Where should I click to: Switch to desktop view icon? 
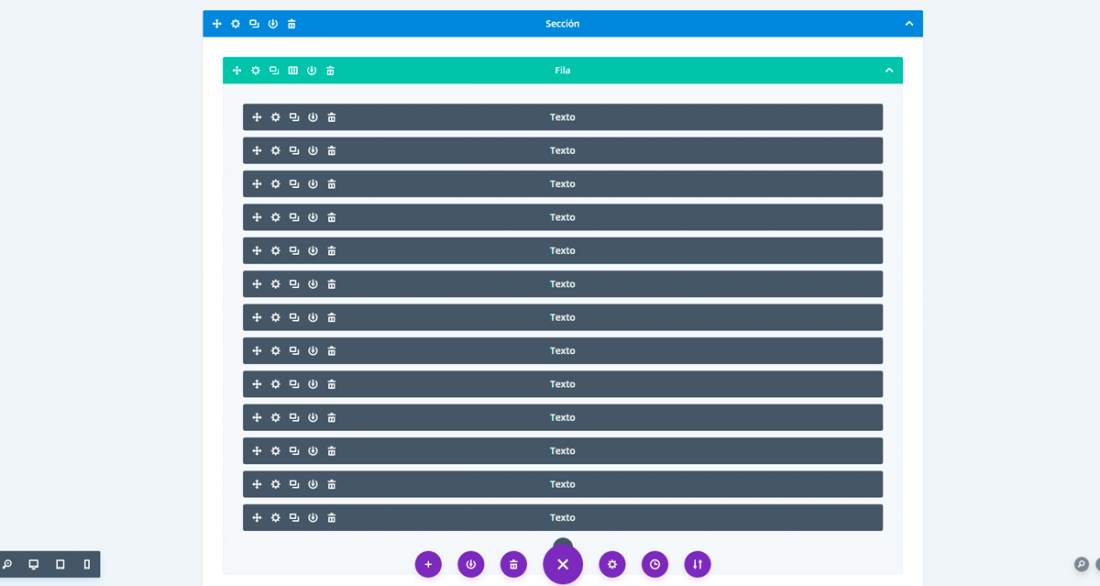click(34, 564)
